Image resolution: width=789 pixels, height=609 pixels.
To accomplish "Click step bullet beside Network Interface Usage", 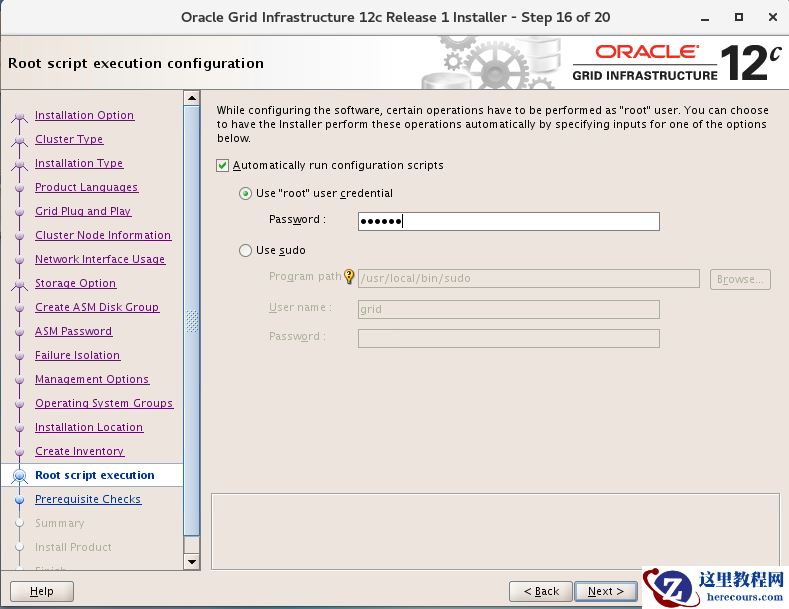I will coord(20,260).
